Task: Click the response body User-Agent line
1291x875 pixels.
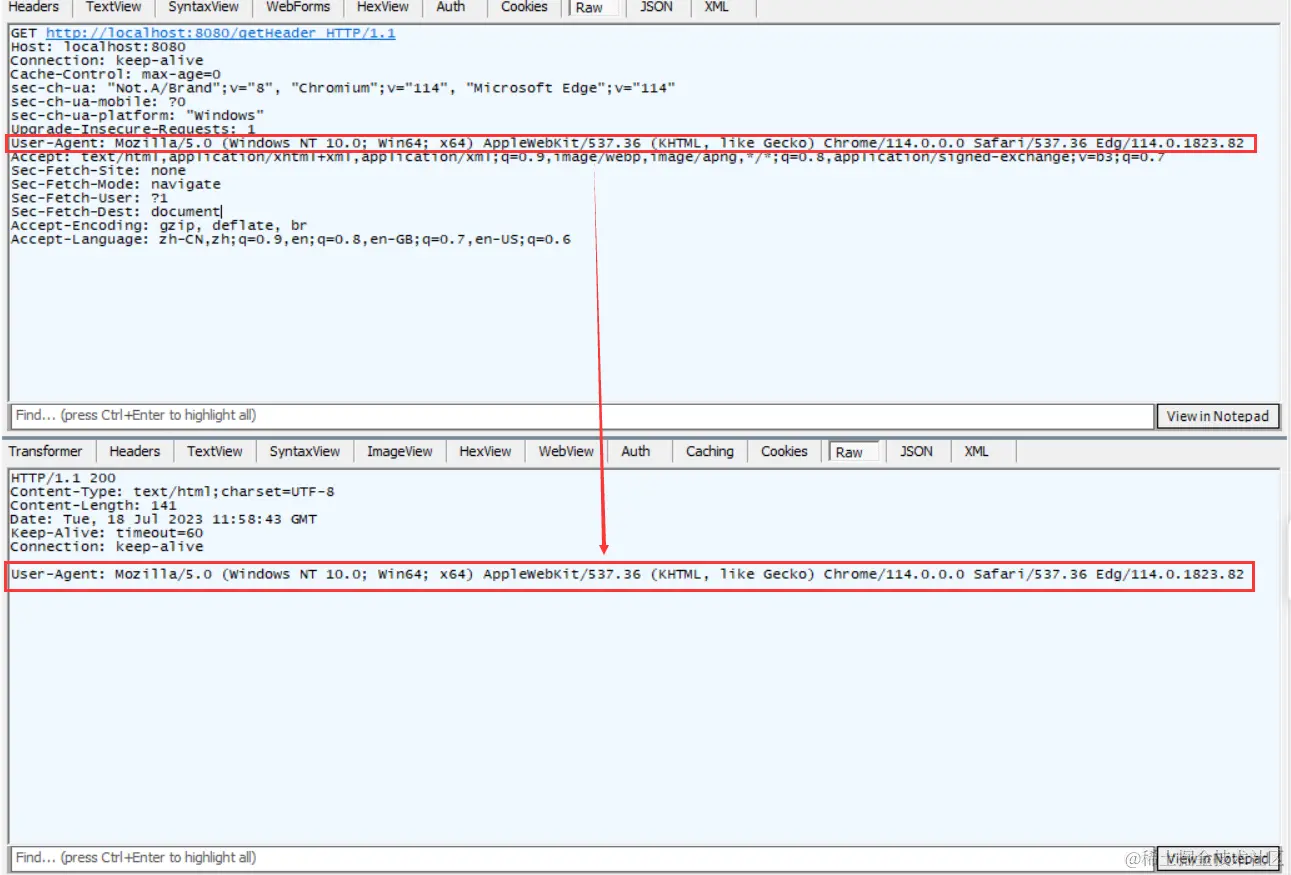Action: point(627,575)
